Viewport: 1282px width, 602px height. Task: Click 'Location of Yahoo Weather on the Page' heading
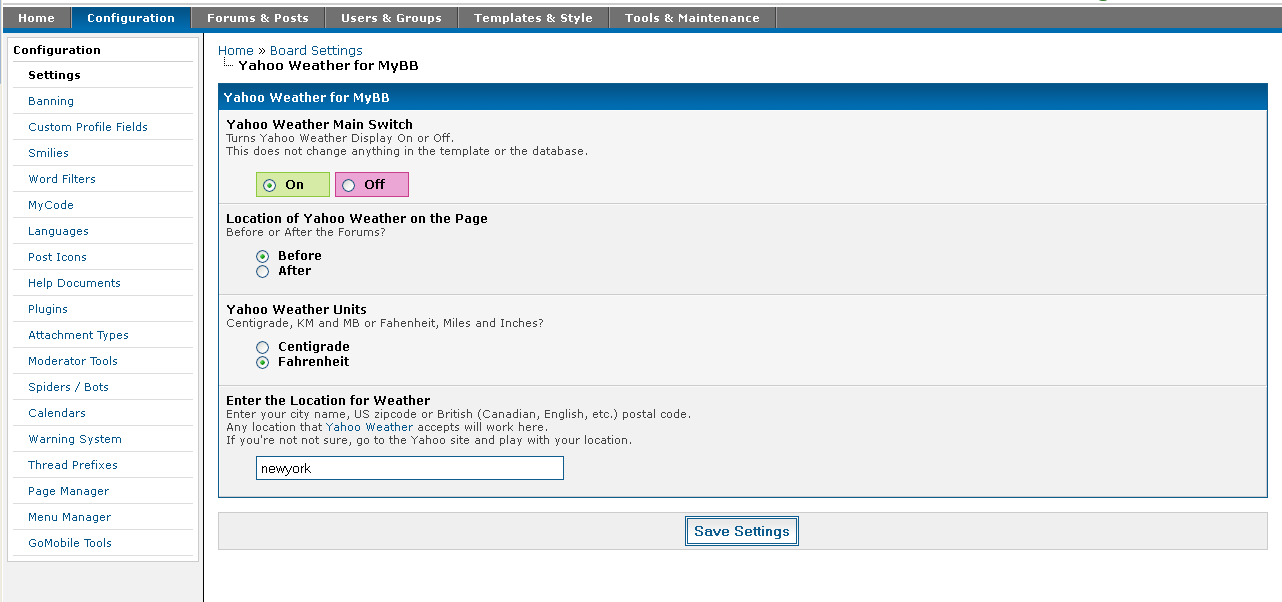click(357, 218)
